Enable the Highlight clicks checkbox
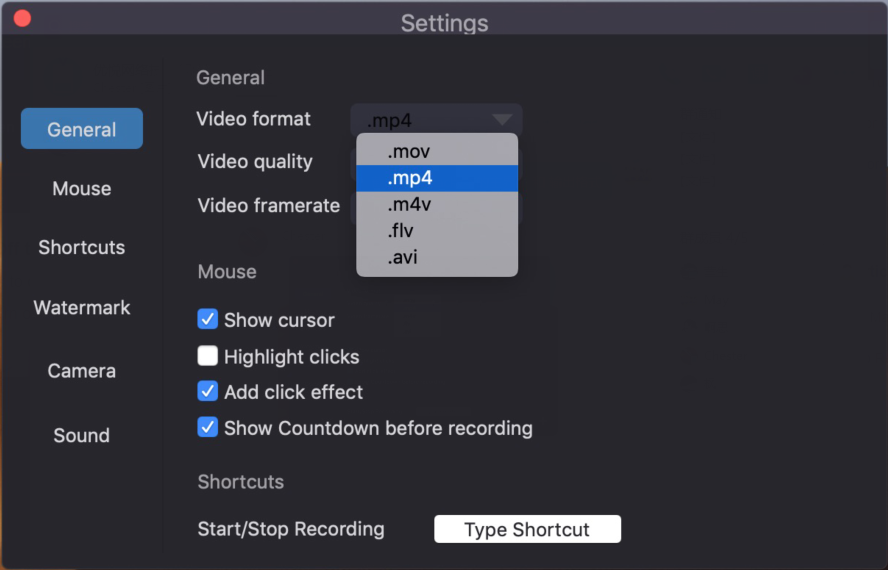 (208, 356)
